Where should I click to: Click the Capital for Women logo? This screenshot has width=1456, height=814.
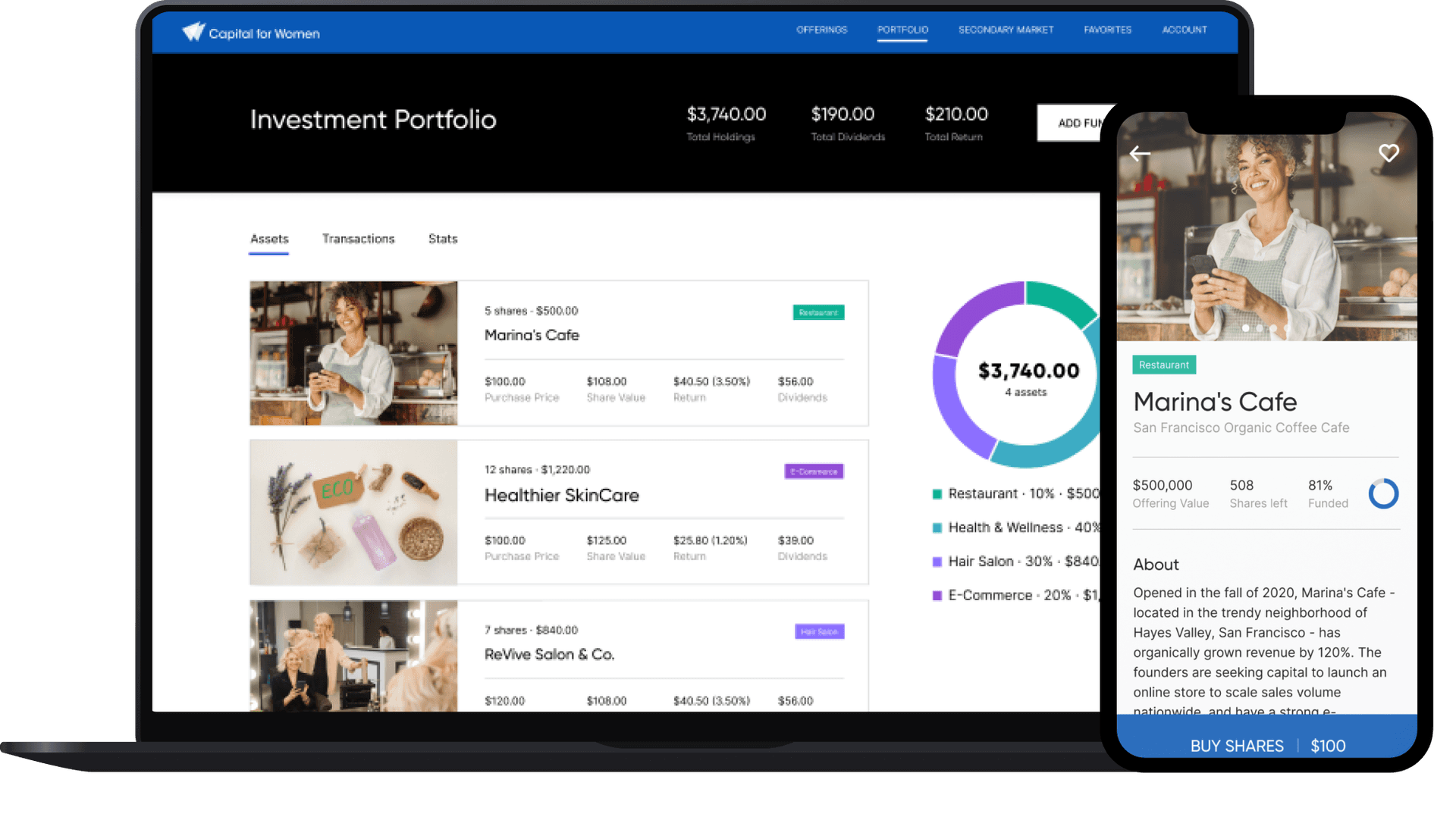pyautogui.click(x=251, y=33)
